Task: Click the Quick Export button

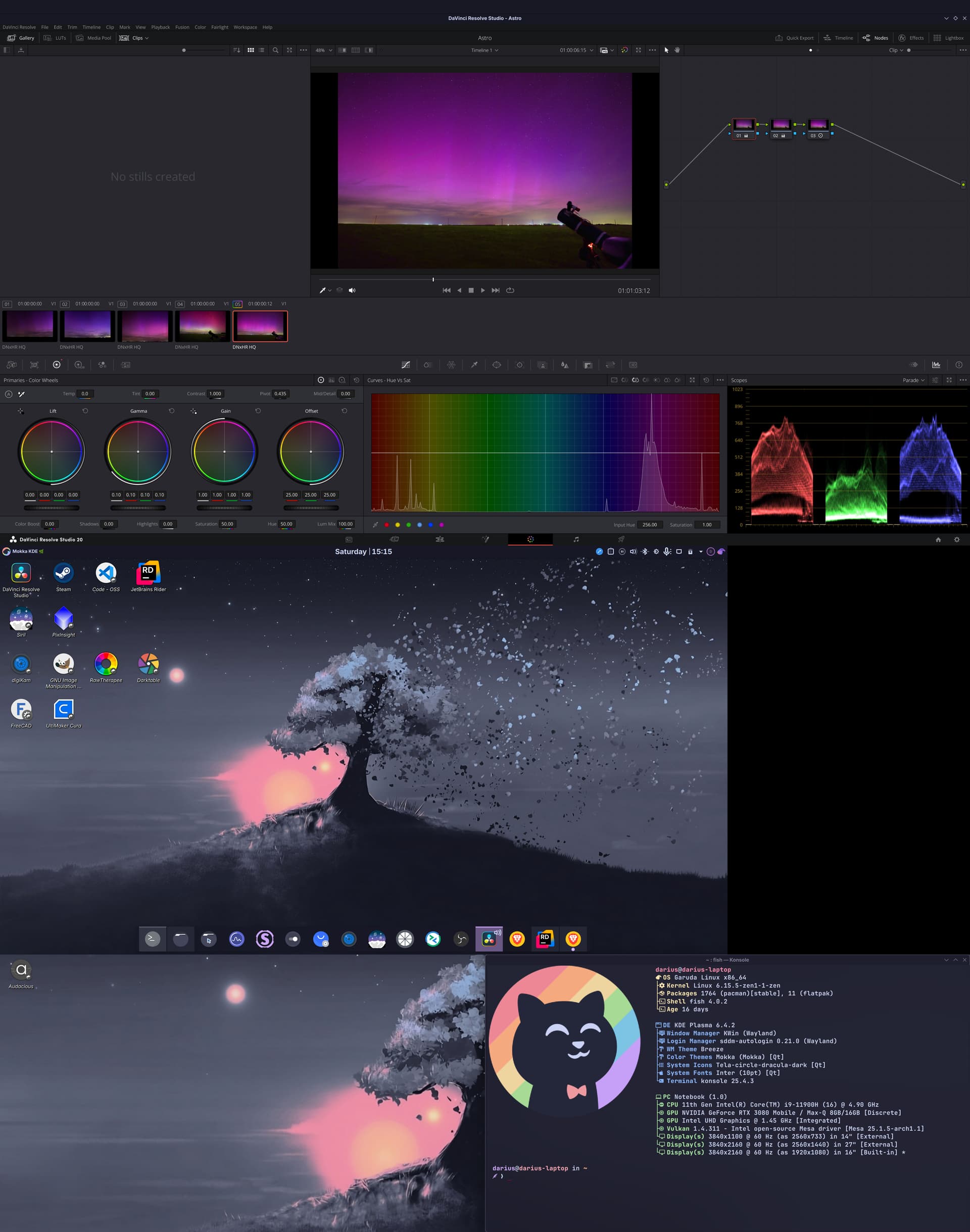Action: [795, 38]
